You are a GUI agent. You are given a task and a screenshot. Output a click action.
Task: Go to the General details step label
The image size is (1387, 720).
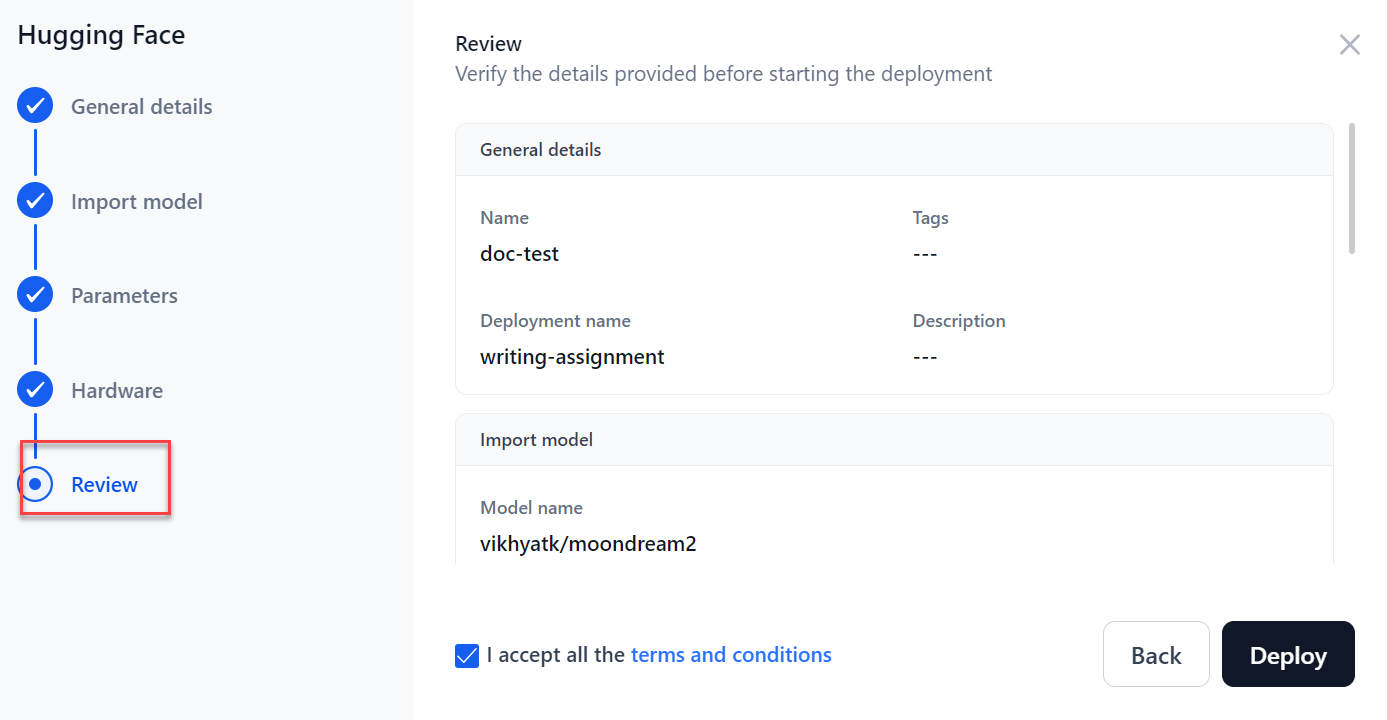point(141,107)
